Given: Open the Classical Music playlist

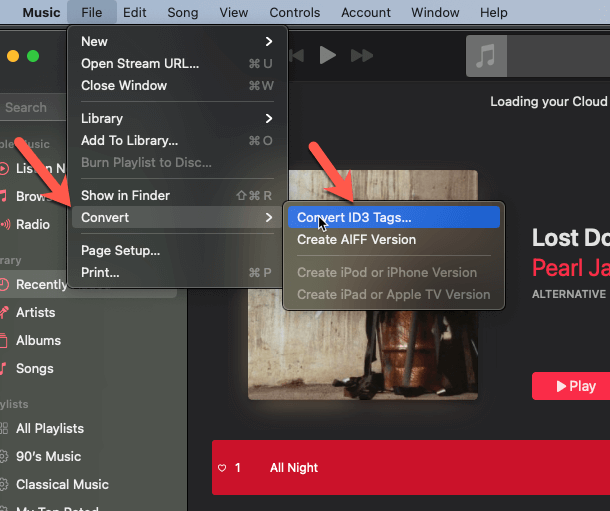Looking at the screenshot, I should click(62, 484).
